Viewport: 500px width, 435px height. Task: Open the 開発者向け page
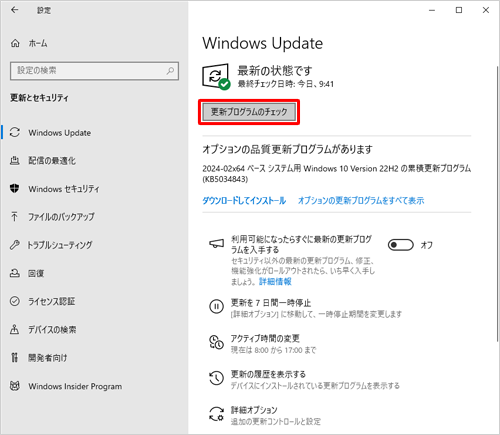coord(47,357)
